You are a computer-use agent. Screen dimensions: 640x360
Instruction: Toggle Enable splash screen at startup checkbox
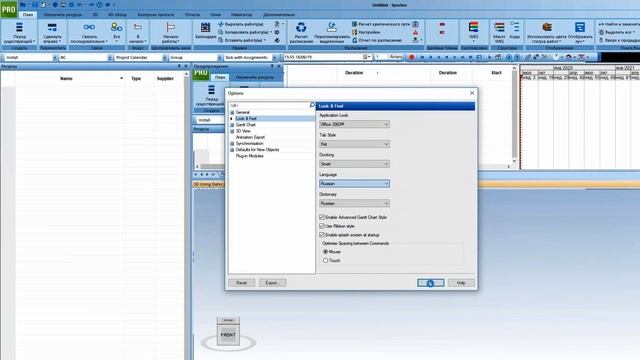[322, 235]
